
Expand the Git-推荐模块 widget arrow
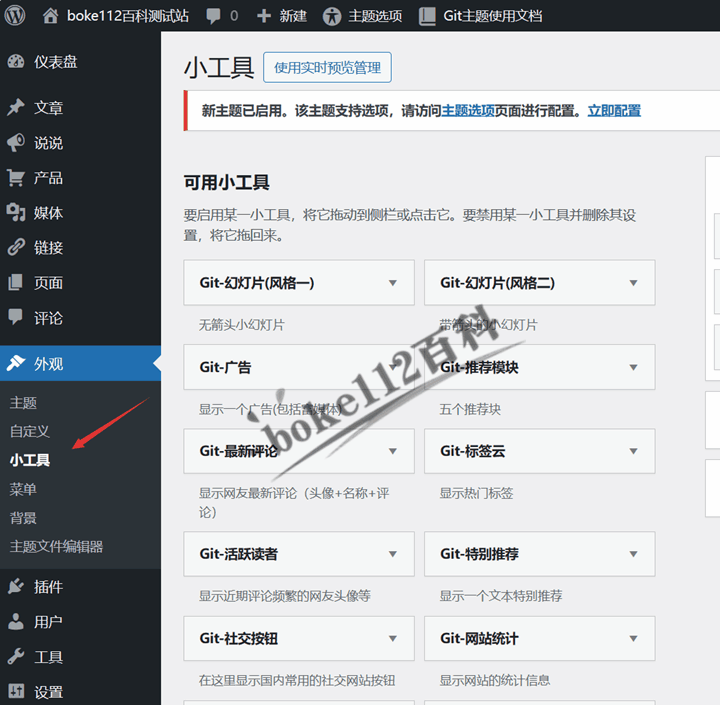tap(633, 367)
